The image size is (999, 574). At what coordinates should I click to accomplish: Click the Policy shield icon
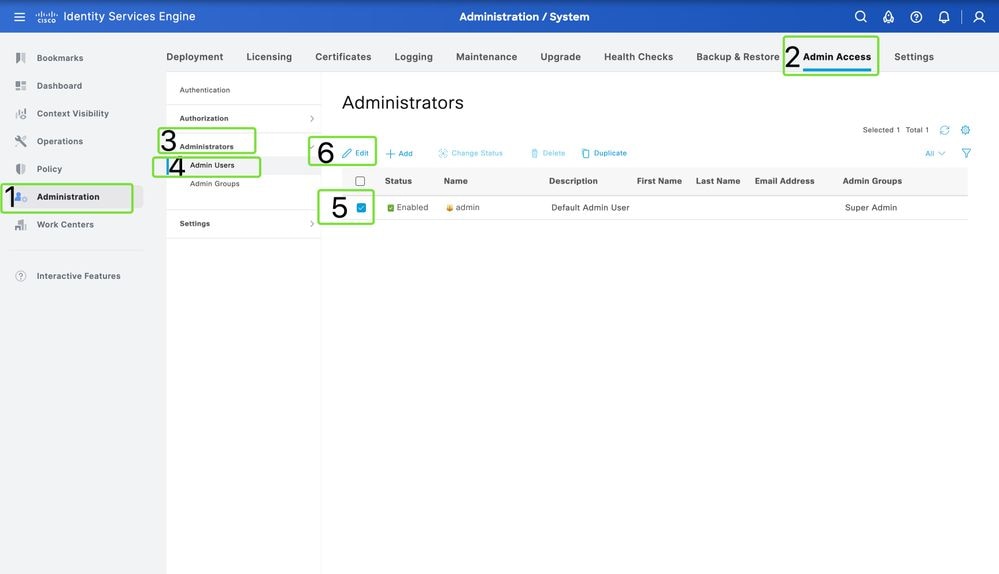(x=21, y=169)
